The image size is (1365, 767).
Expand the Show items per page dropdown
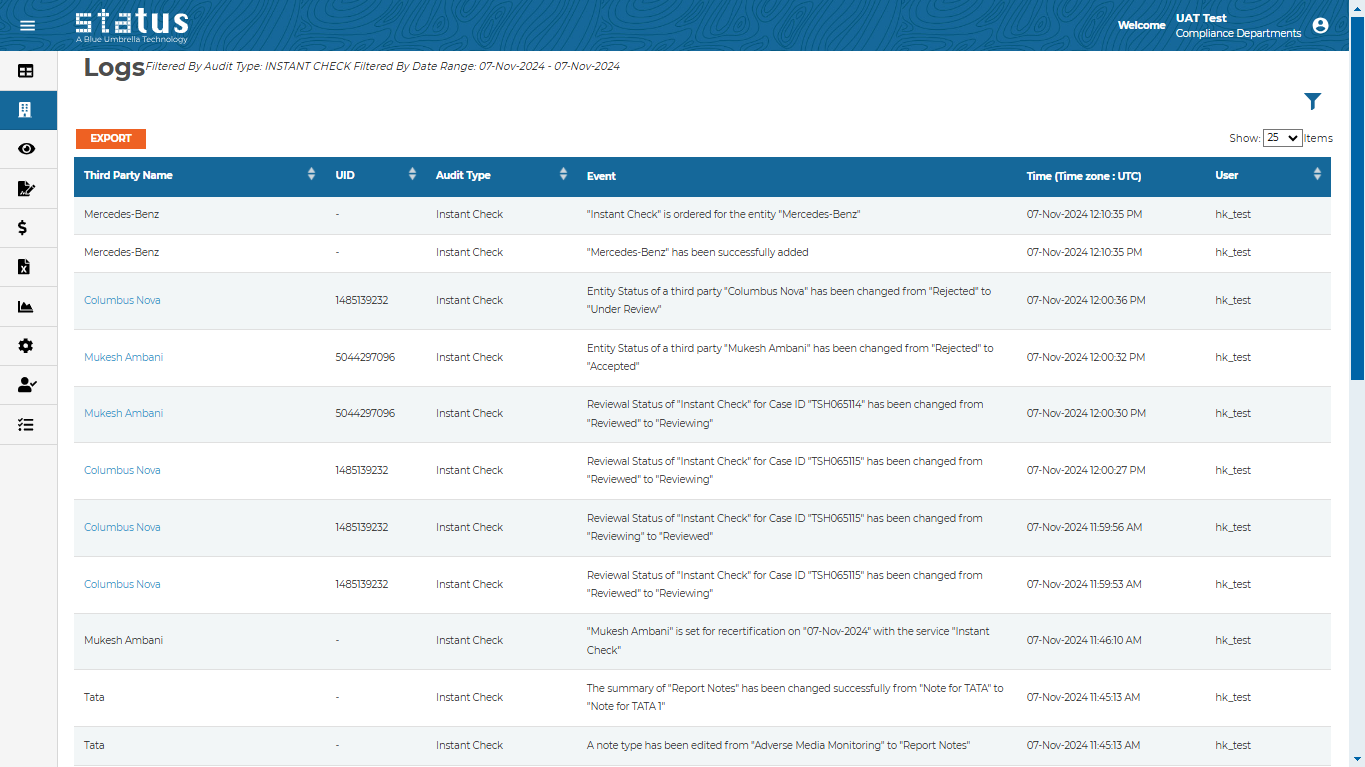pyautogui.click(x=1282, y=138)
